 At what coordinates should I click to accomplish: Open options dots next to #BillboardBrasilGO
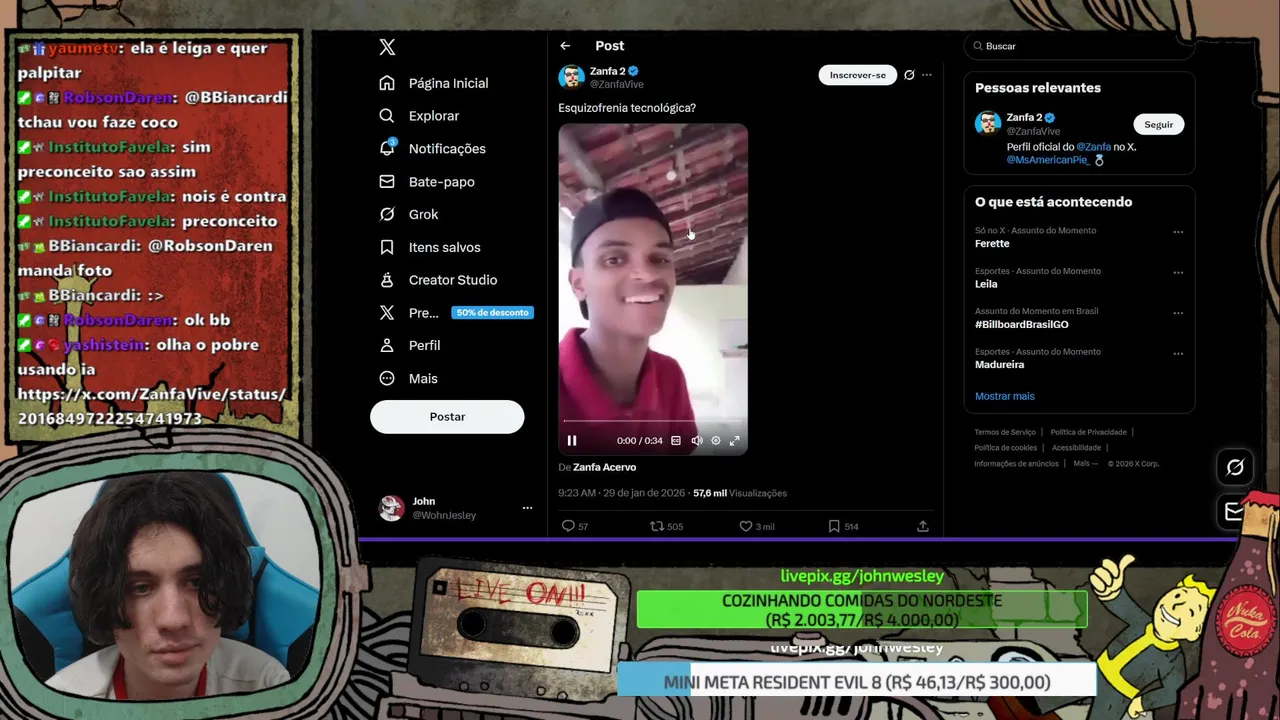pyautogui.click(x=1178, y=313)
